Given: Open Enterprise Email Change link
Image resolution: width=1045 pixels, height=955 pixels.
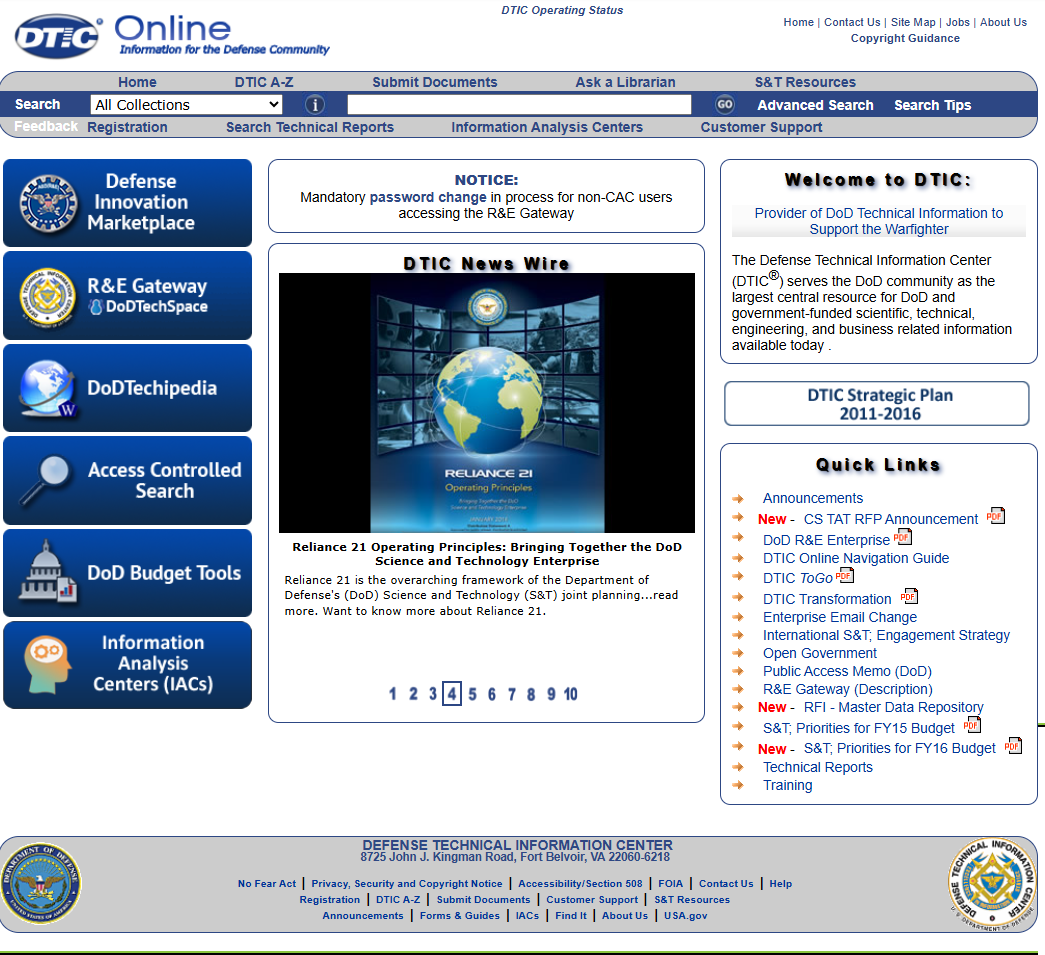Looking at the screenshot, I should (x=840, y=617).
